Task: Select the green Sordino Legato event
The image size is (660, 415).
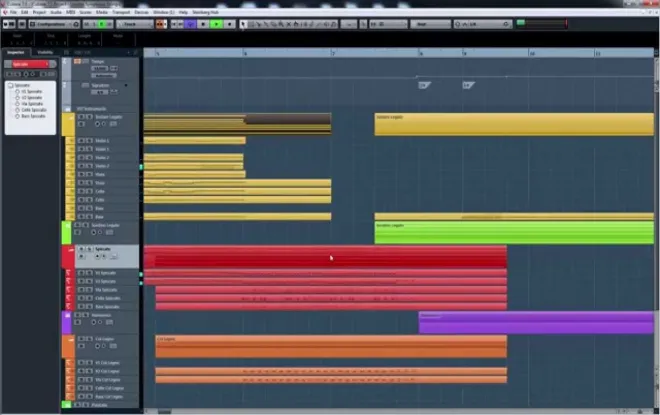Action: click(514, 233)
